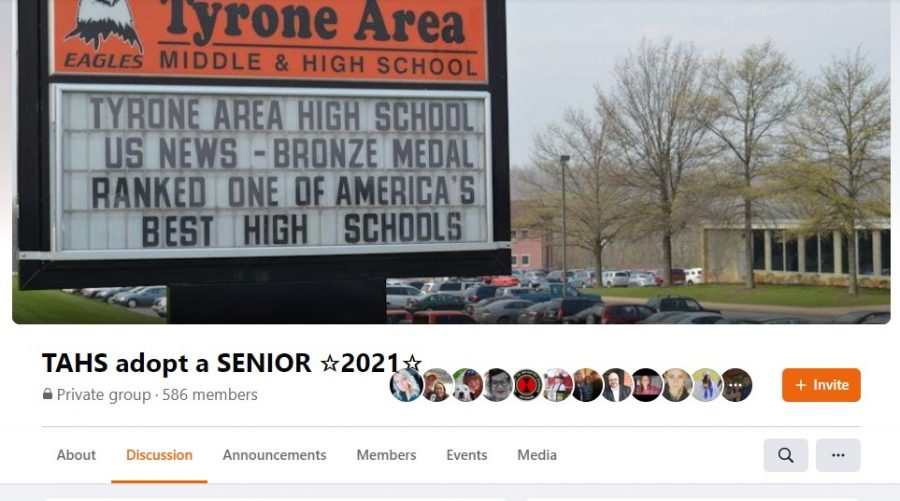The width and height of the screenshot is (900, 501).
Task: Switch to the About tab
Action: [76, 455]
